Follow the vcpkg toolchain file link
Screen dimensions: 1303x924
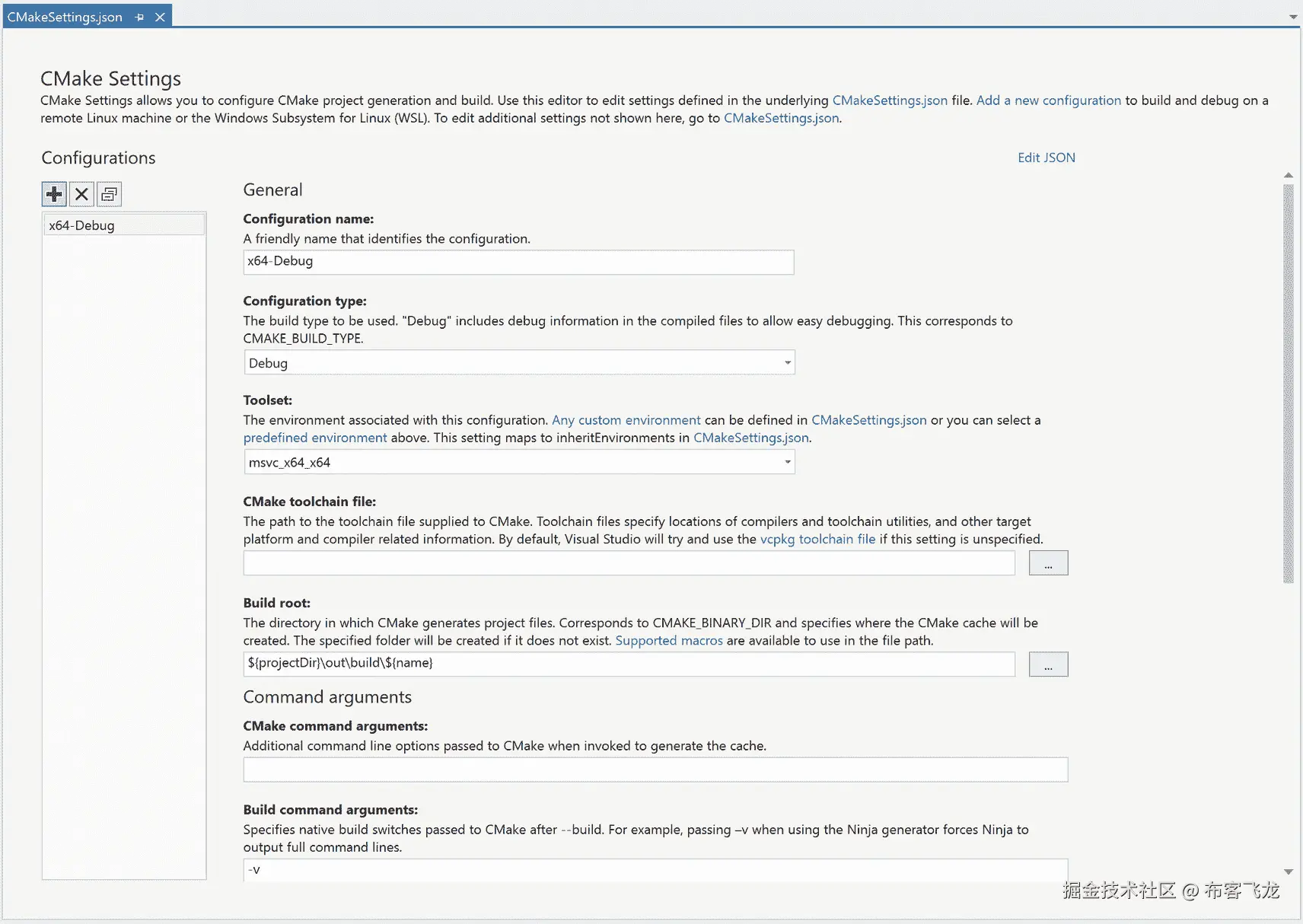tap(817, 539)
